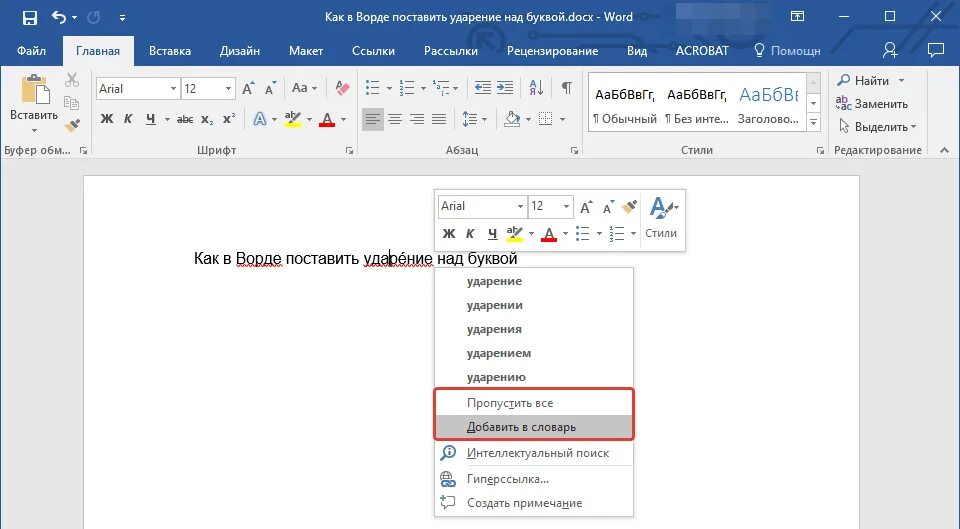Click the Помощник tell-me box

(x=787, y=51)
